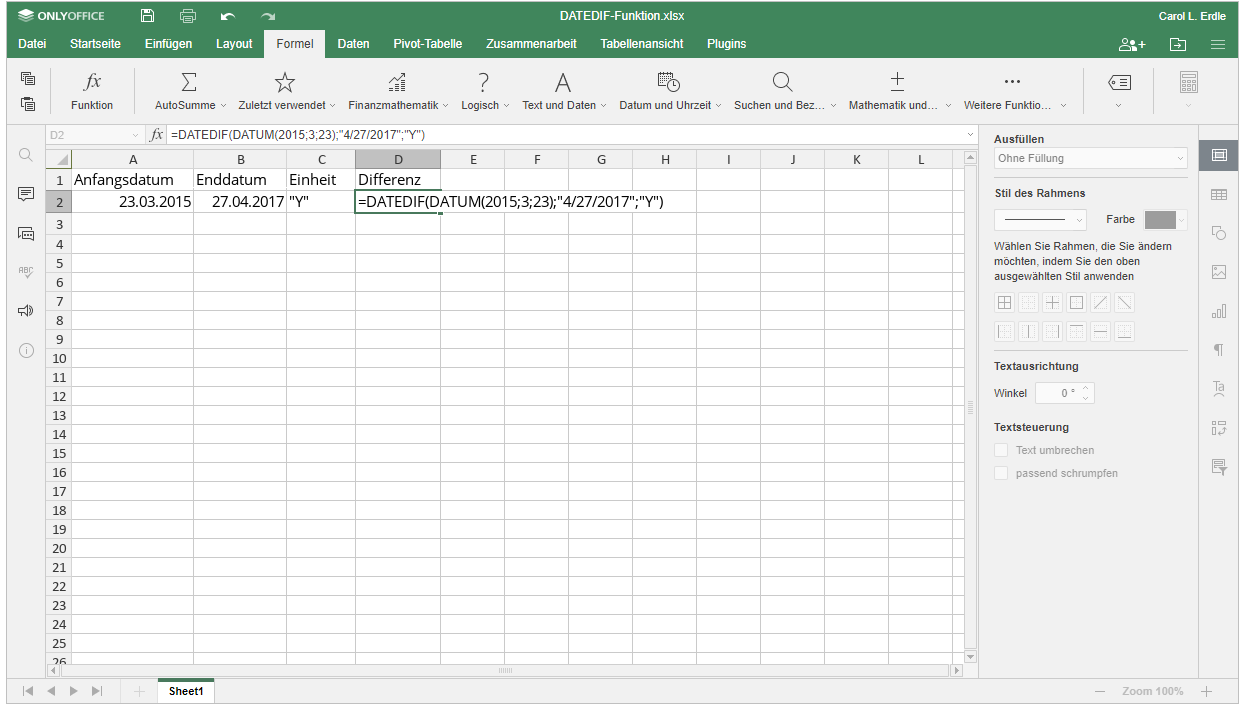Switch to the Zusammenarbeit tab
The width and height of the screenshot is (1240, 708).
531,44
